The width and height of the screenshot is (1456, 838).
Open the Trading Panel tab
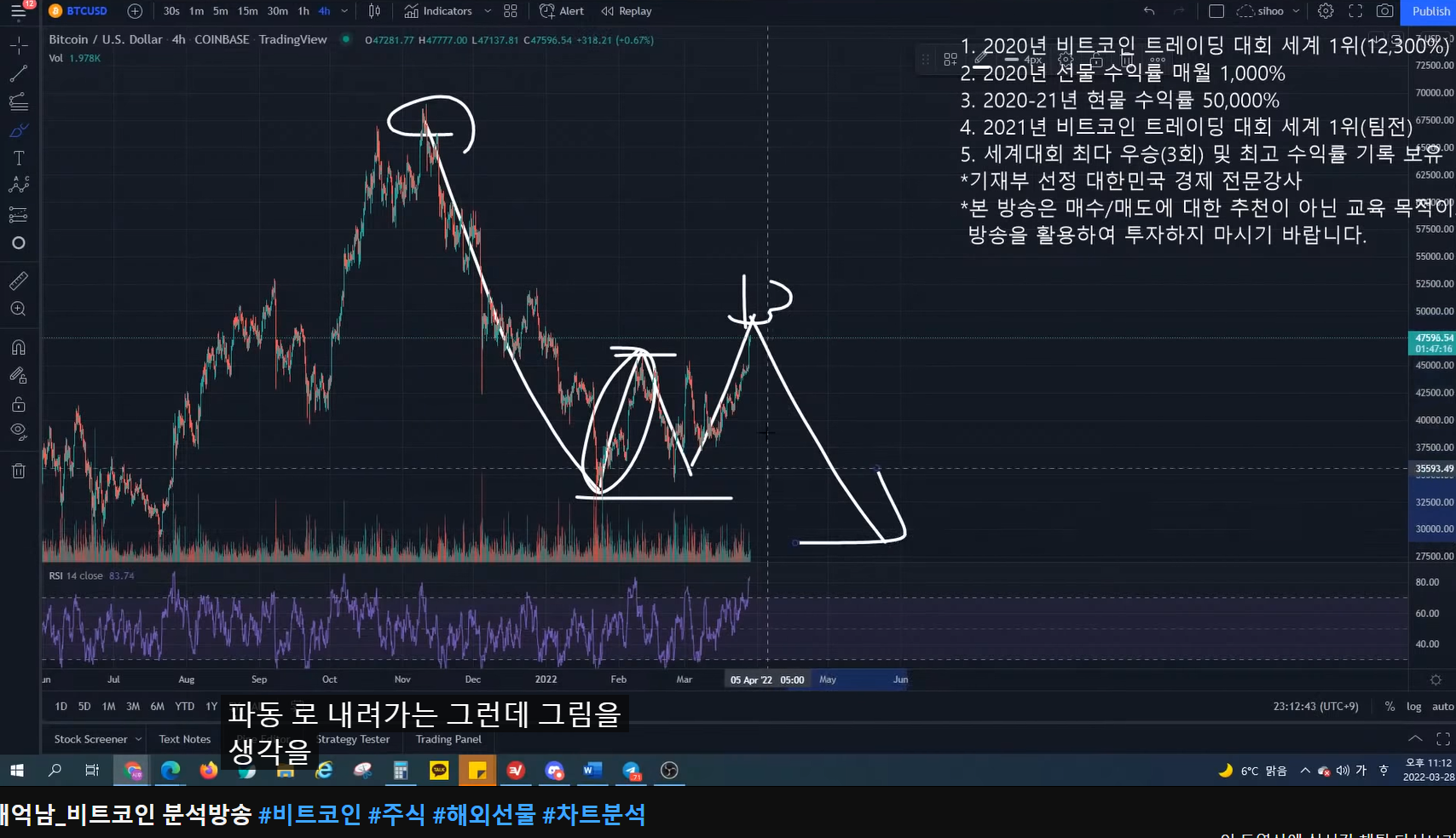point(448,739)
